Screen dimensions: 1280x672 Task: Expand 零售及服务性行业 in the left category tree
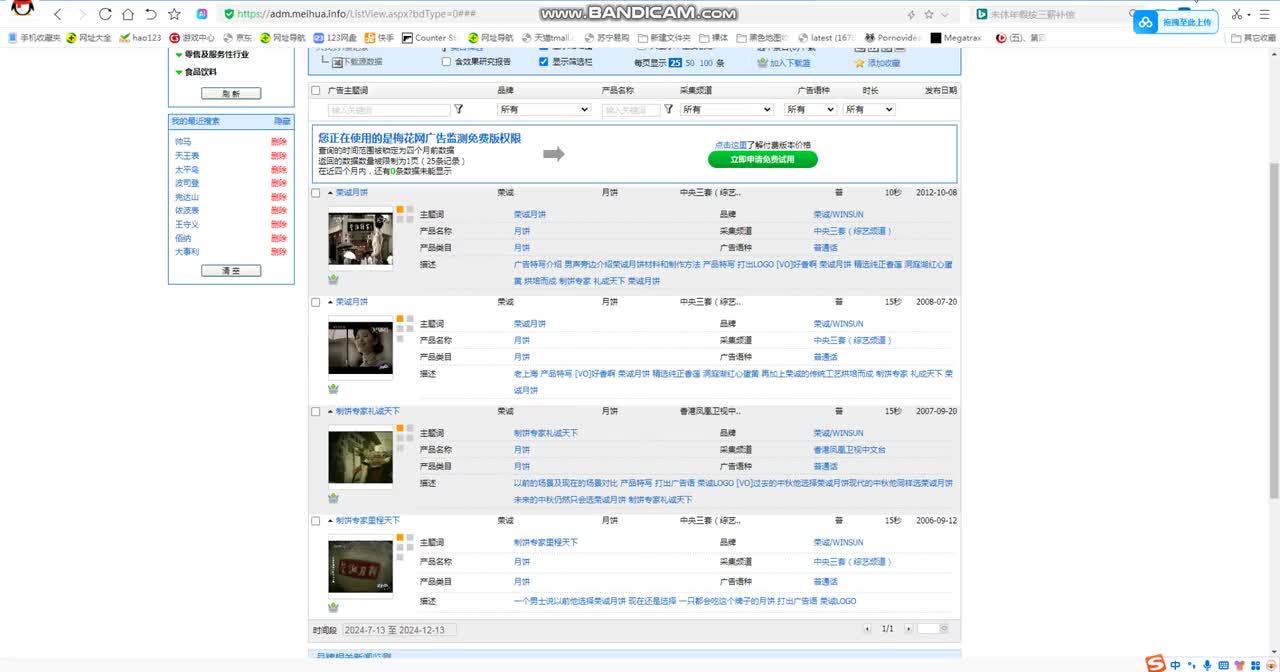179,55
